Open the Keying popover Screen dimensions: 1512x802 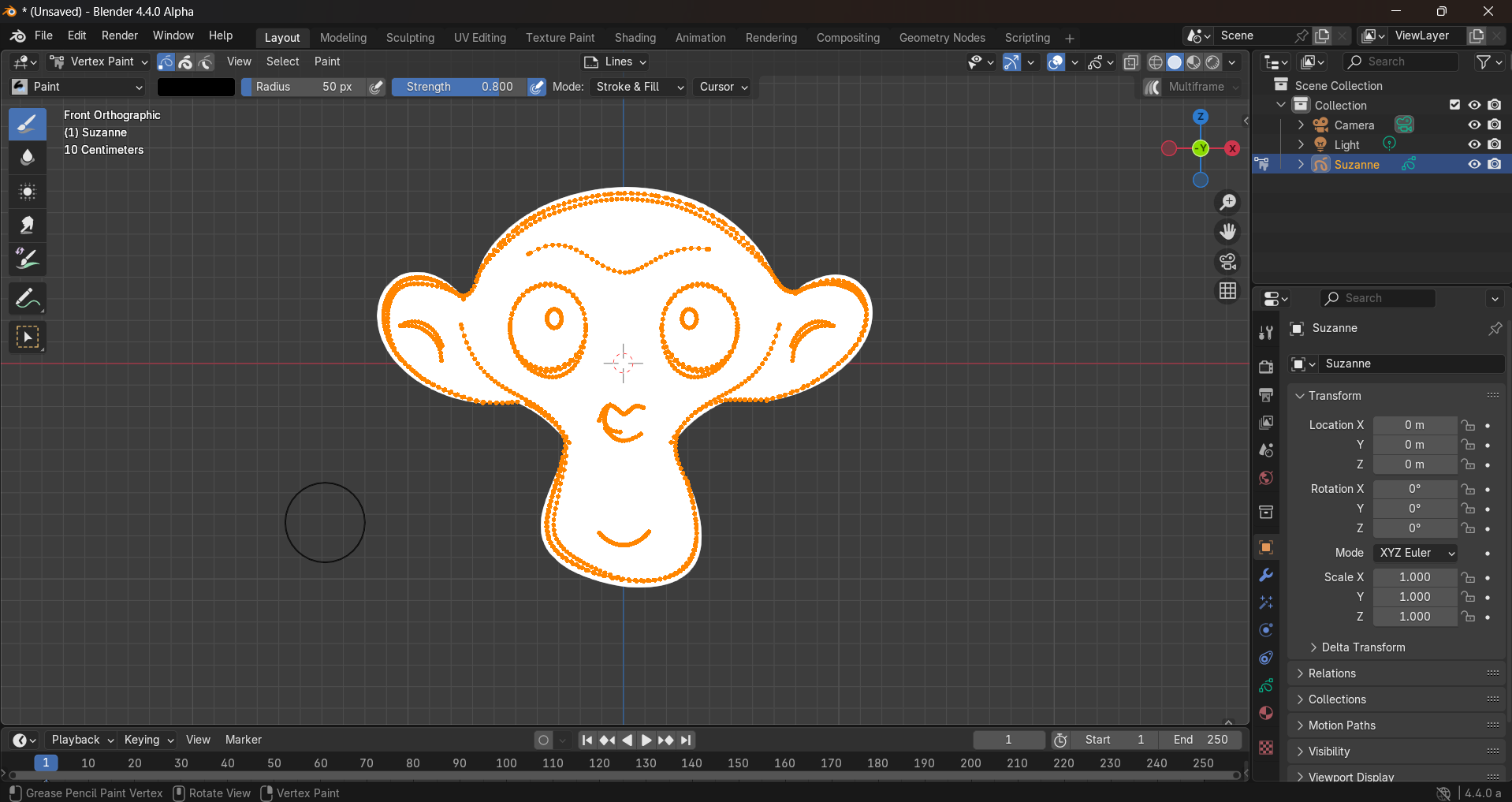[148, 740]
